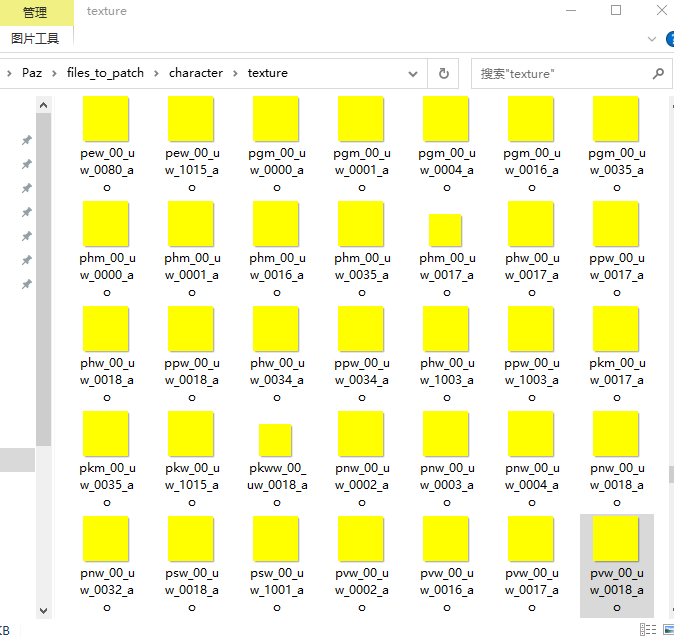Screen dimensions: 674x639
Task: Expand the chevron after files_to_patch in breadcrumb
Action: 157,73
